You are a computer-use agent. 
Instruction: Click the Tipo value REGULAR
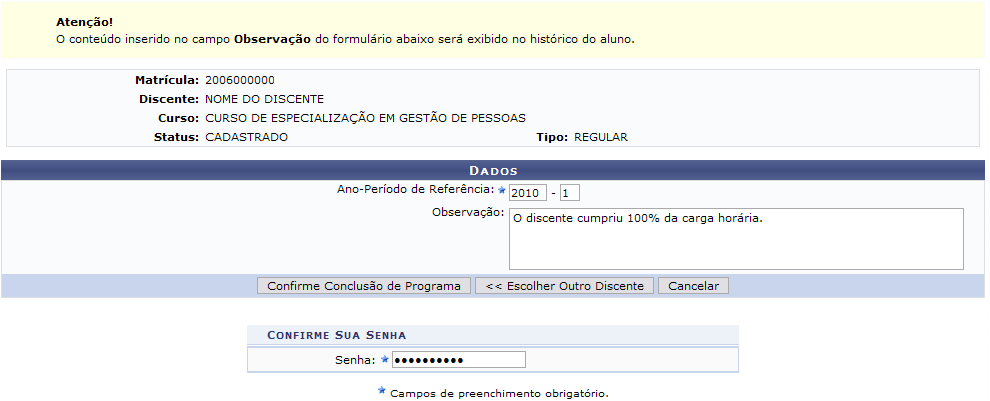(x=601, y=137)
